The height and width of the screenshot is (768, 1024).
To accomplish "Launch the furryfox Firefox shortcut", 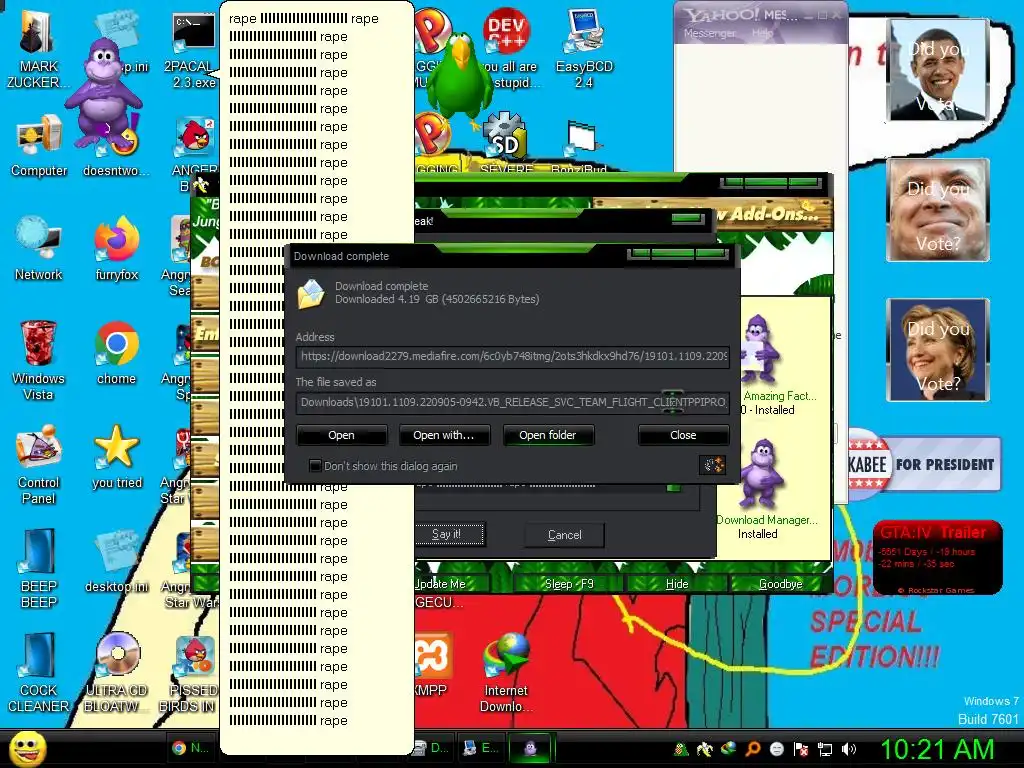I will pyautogui.click(x=117, y=249).
